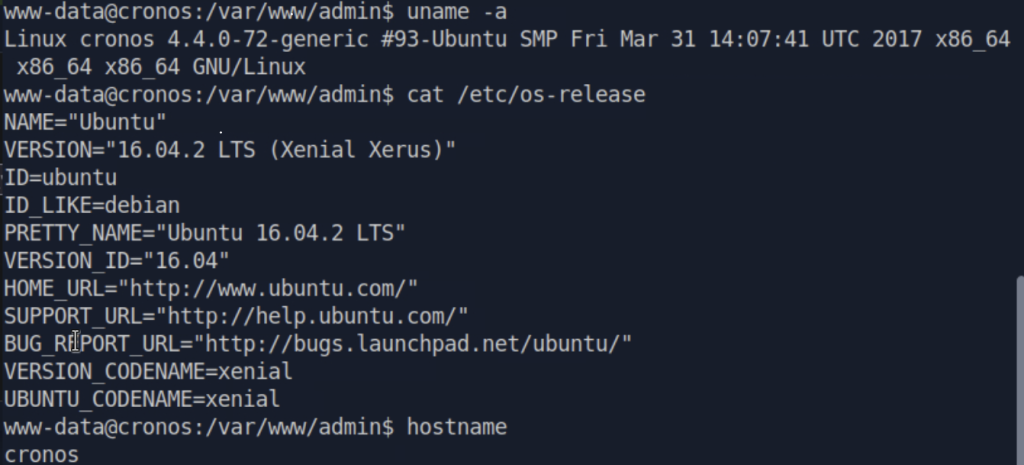Click the VERSION_CODENAME=xenial line
Image resolution: width=1024 pixels, height=465 pixels.
point(148,372)
